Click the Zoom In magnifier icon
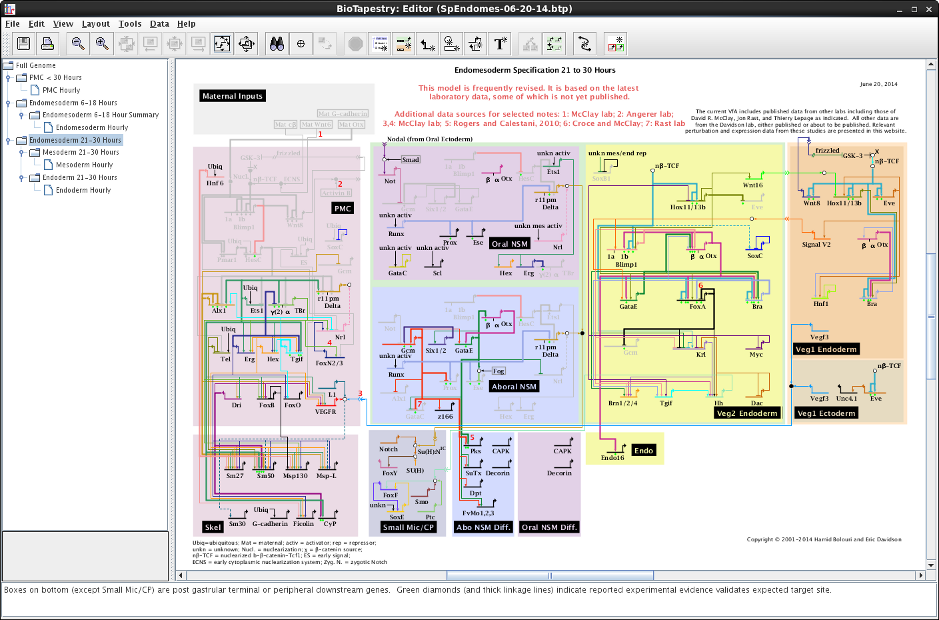Image resolution: width=939 pixels, height=620 pixels. [102, 43]
